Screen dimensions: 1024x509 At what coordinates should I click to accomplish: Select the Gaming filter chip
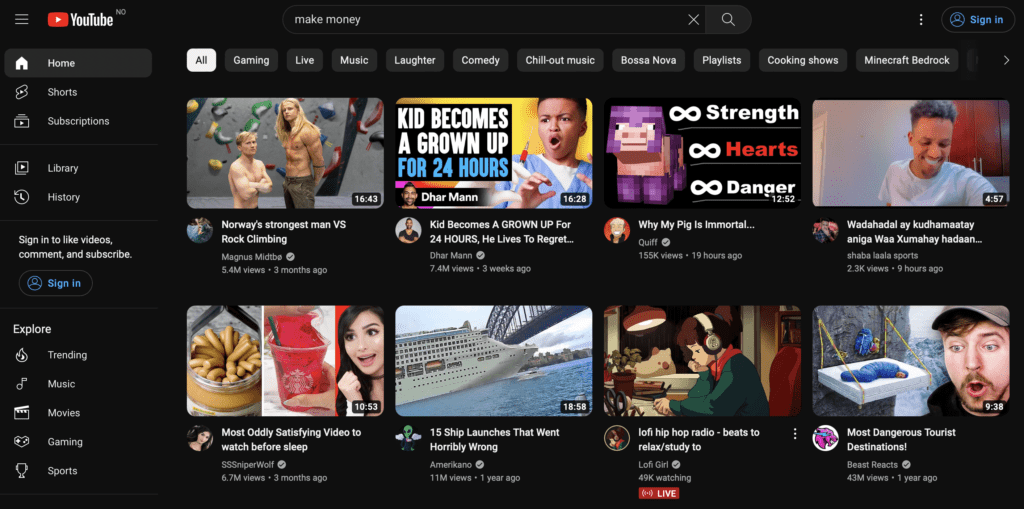(251, 60)
